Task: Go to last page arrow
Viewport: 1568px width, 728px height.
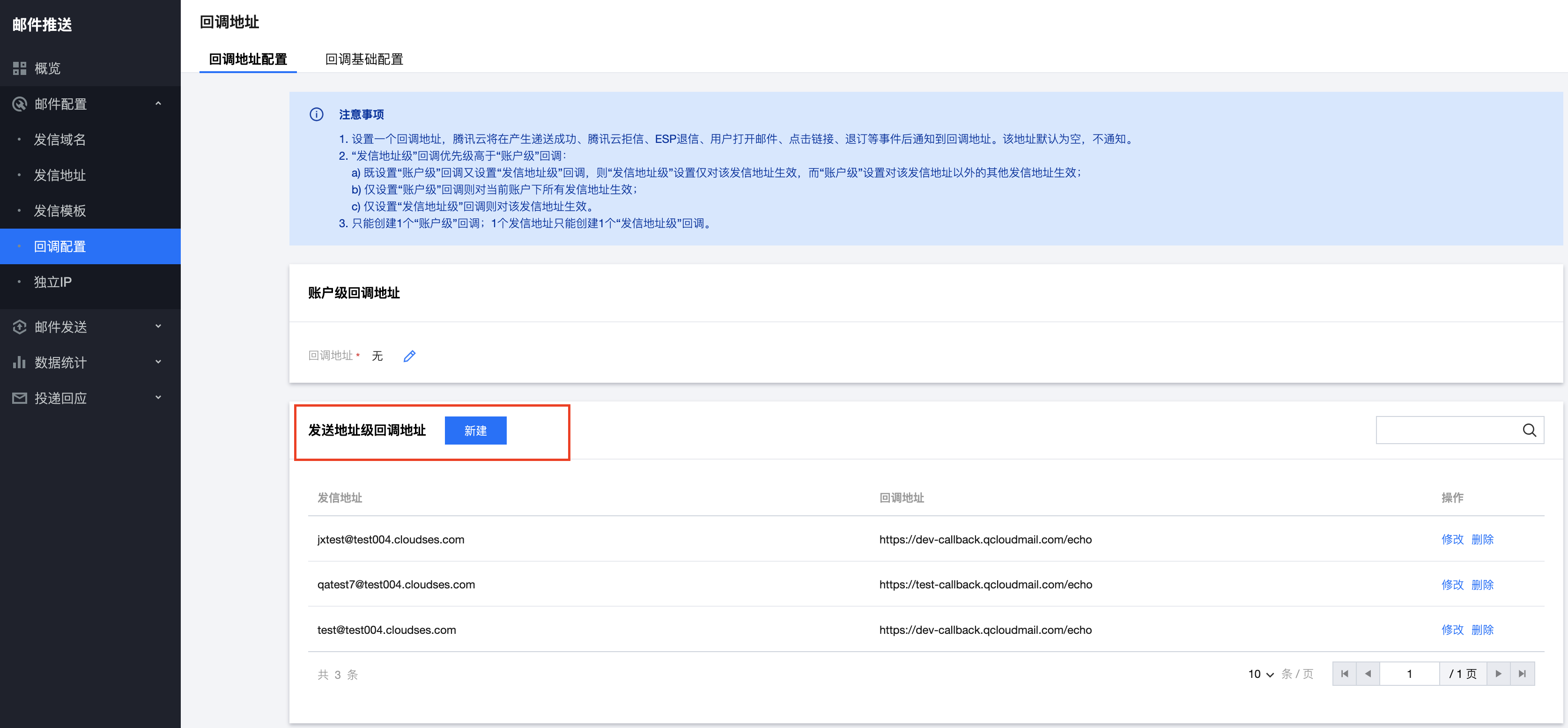Action: [1522, 674]
